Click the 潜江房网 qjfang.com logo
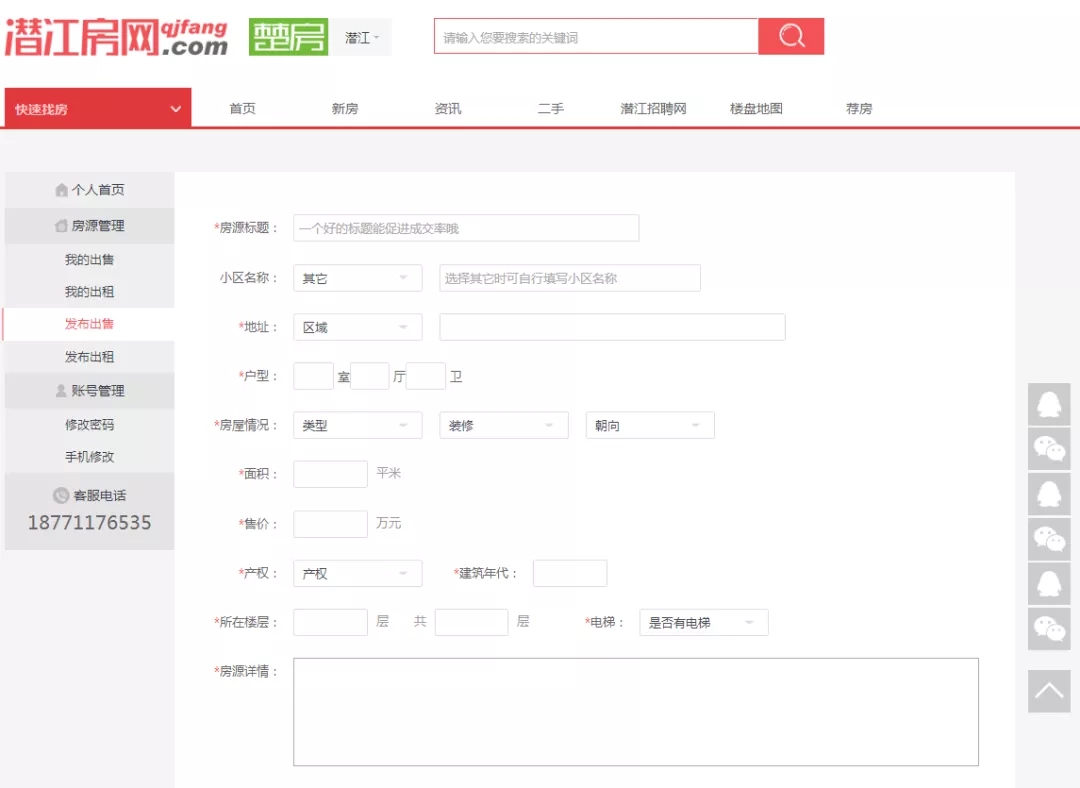Screen dimensions: 1080x788 116,38
